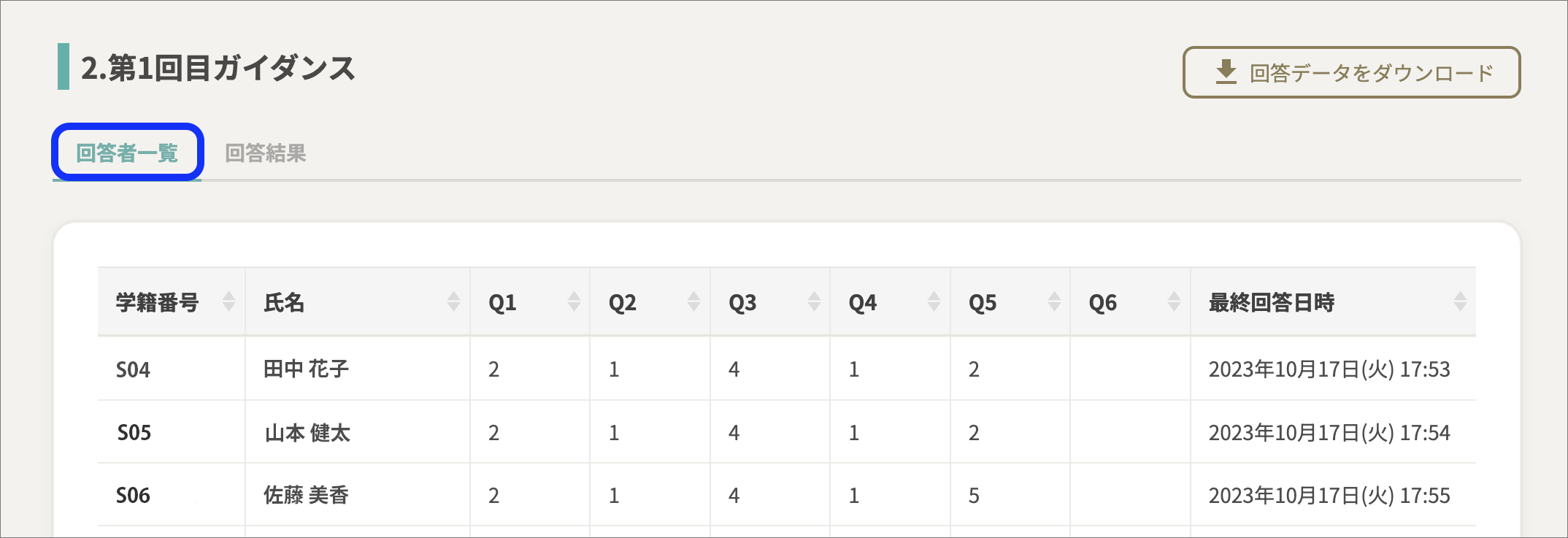1568x538 pixels.
Task: Sort Q4 column arrows
Action: (934, 301)
